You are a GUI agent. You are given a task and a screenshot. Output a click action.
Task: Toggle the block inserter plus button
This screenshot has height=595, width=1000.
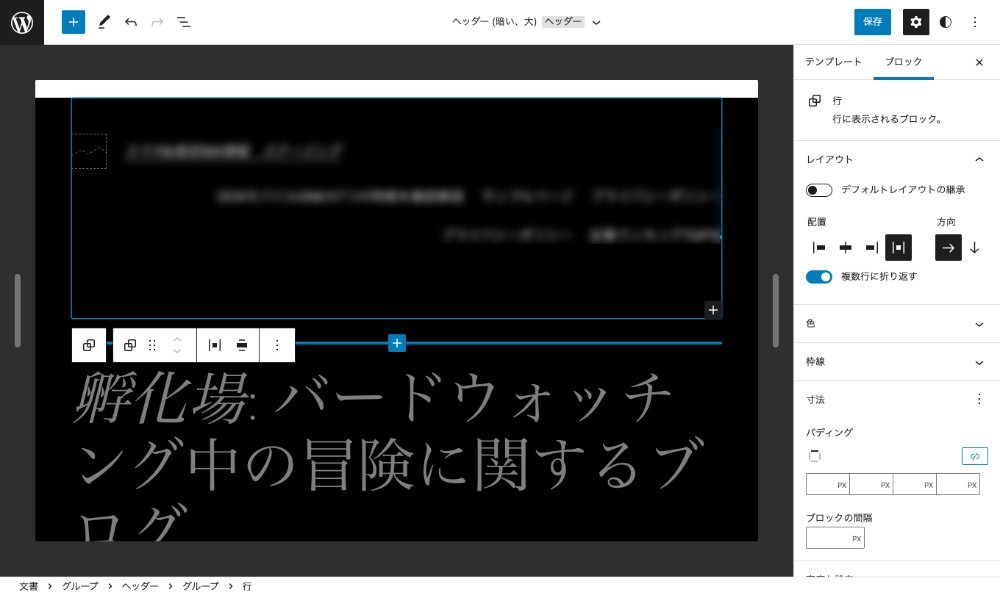point(73,22)
